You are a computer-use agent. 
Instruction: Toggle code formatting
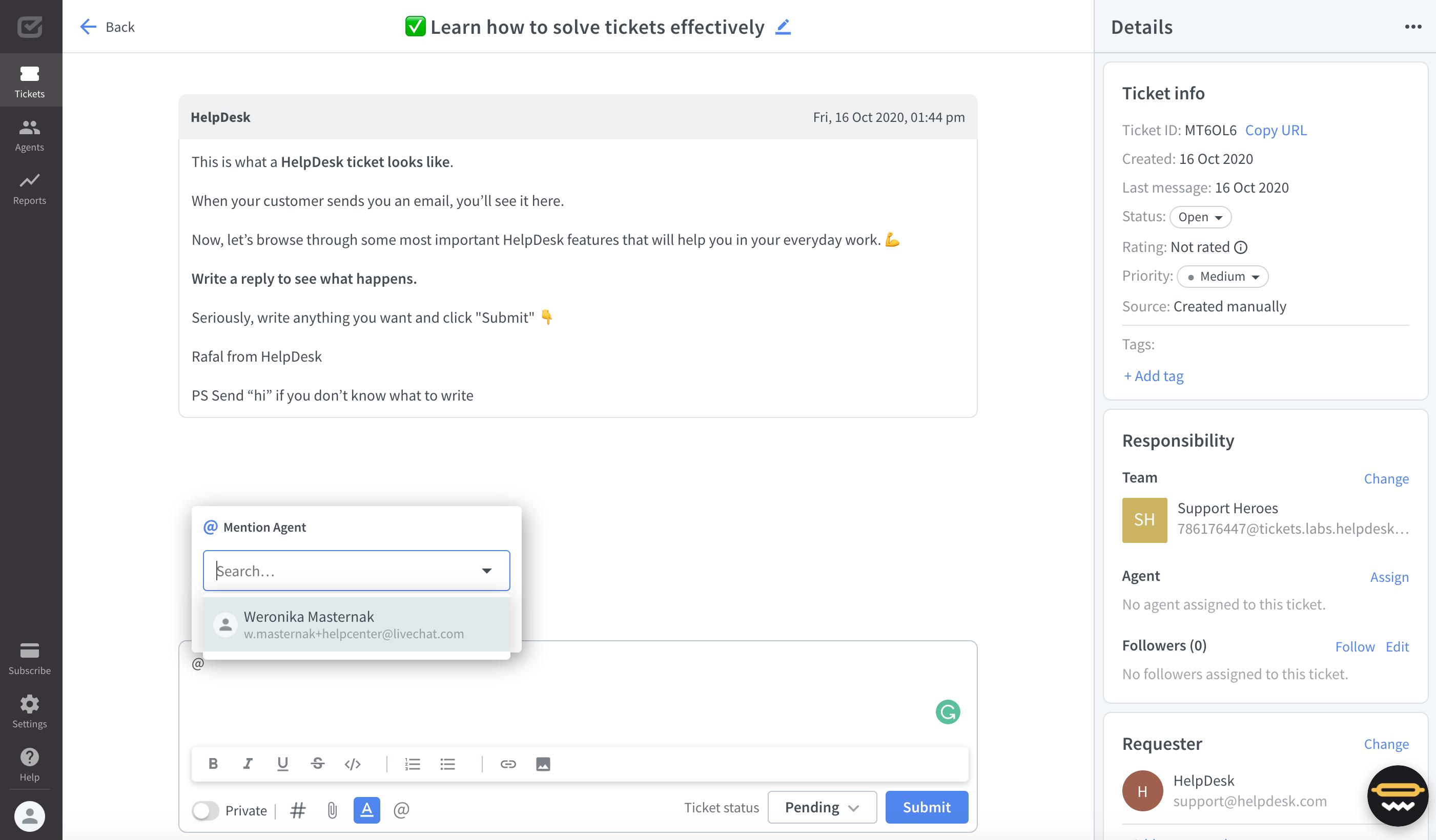point(353,764)
